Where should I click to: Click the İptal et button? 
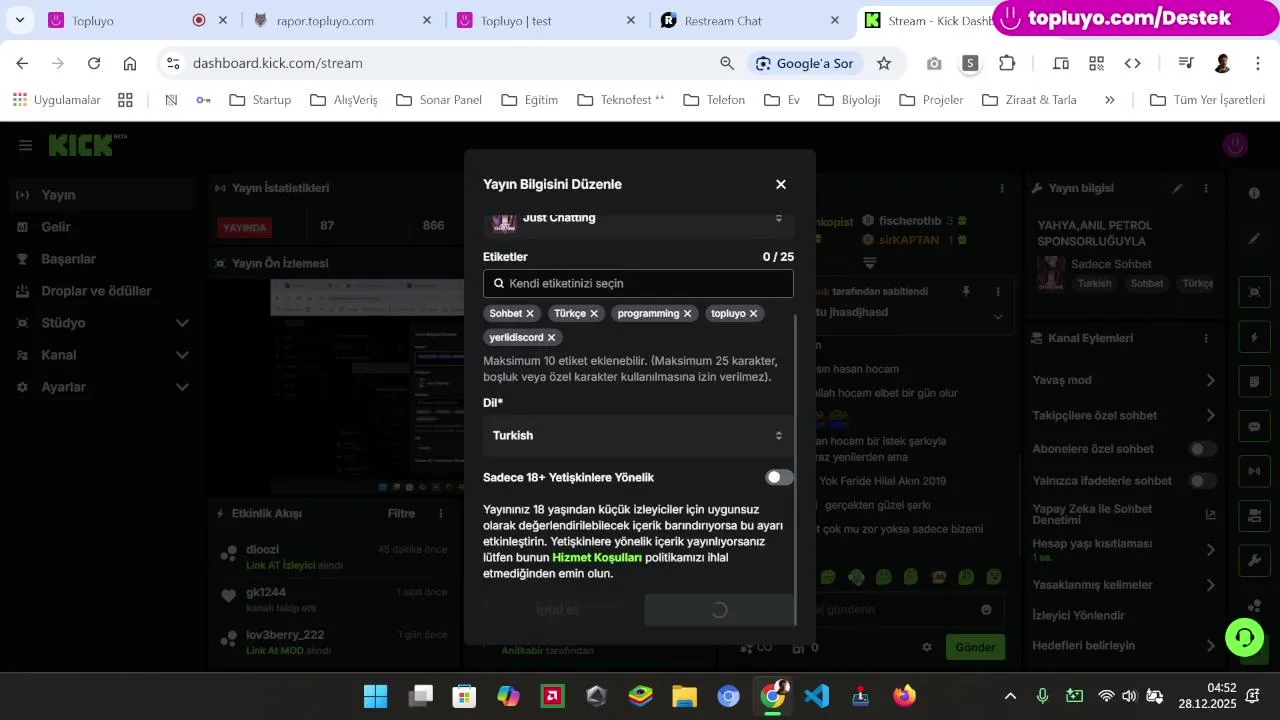click(x=557, y=610)
